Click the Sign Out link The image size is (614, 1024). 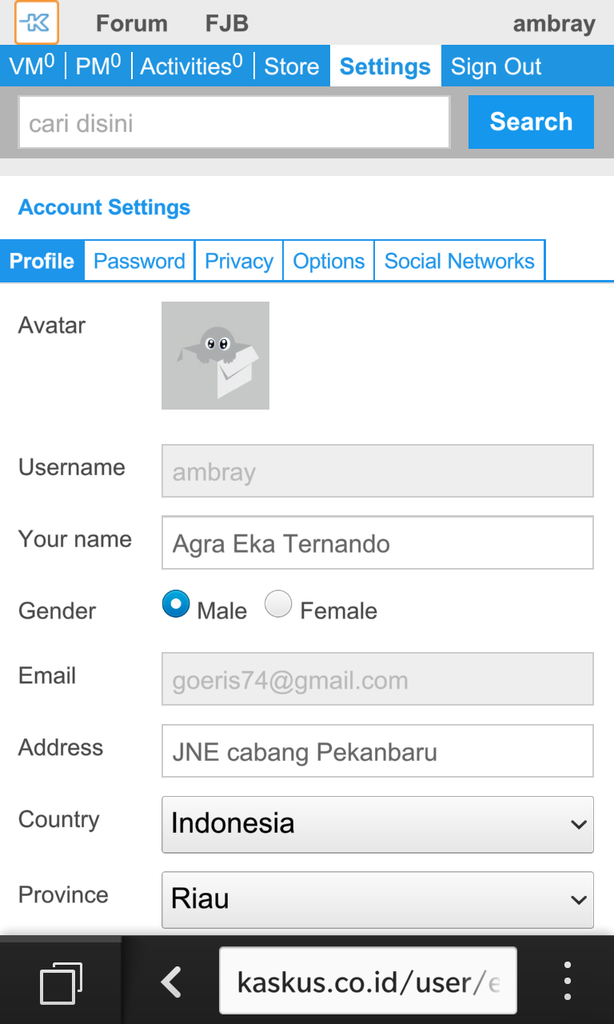point(496,66)
